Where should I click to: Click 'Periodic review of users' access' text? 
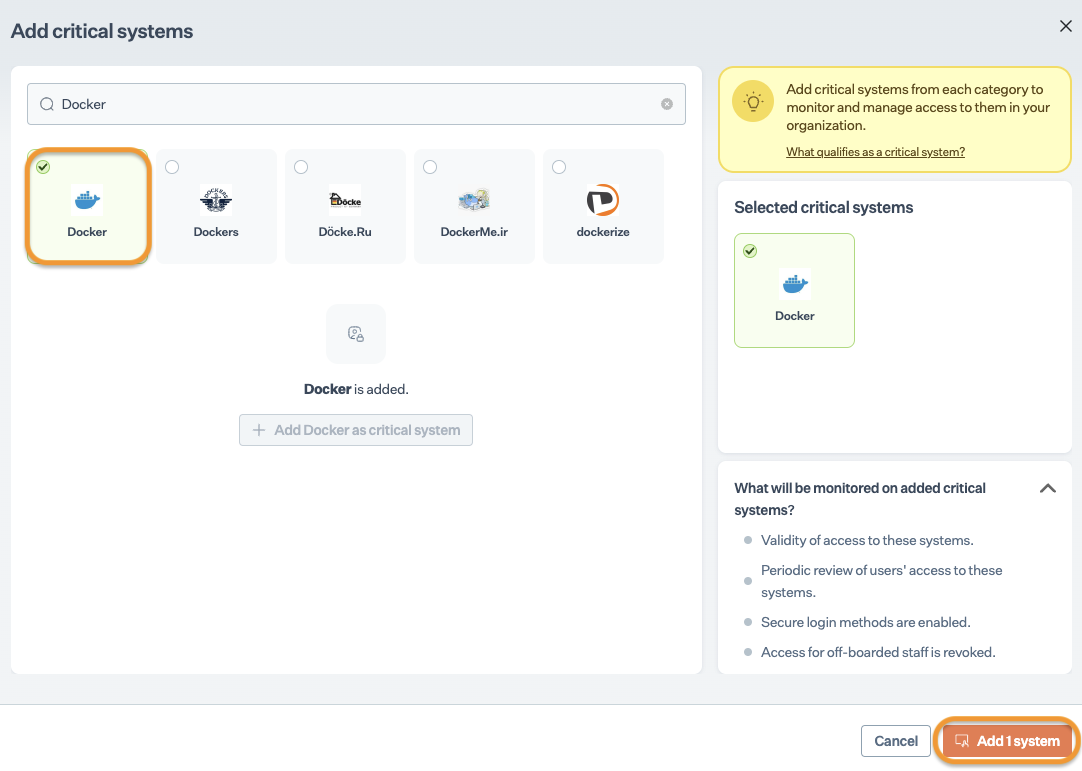pyautogui.click(x=881, y=581)
